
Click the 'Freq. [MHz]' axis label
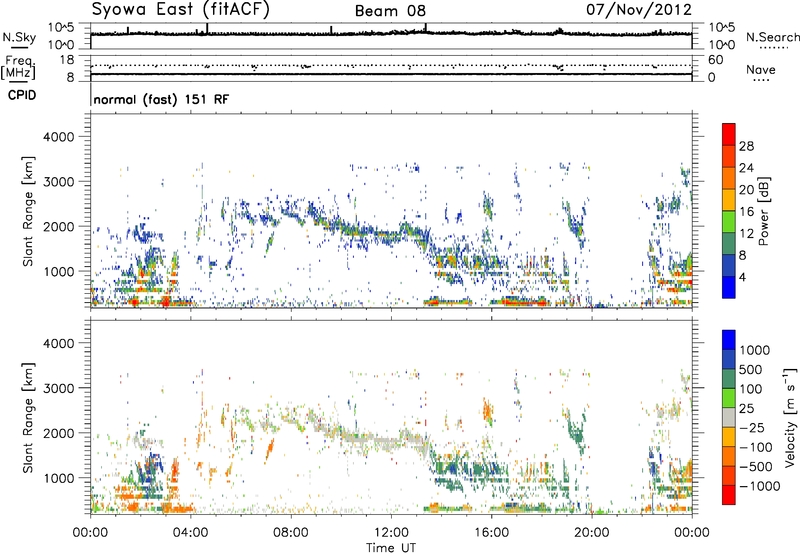tap(18, 68)
